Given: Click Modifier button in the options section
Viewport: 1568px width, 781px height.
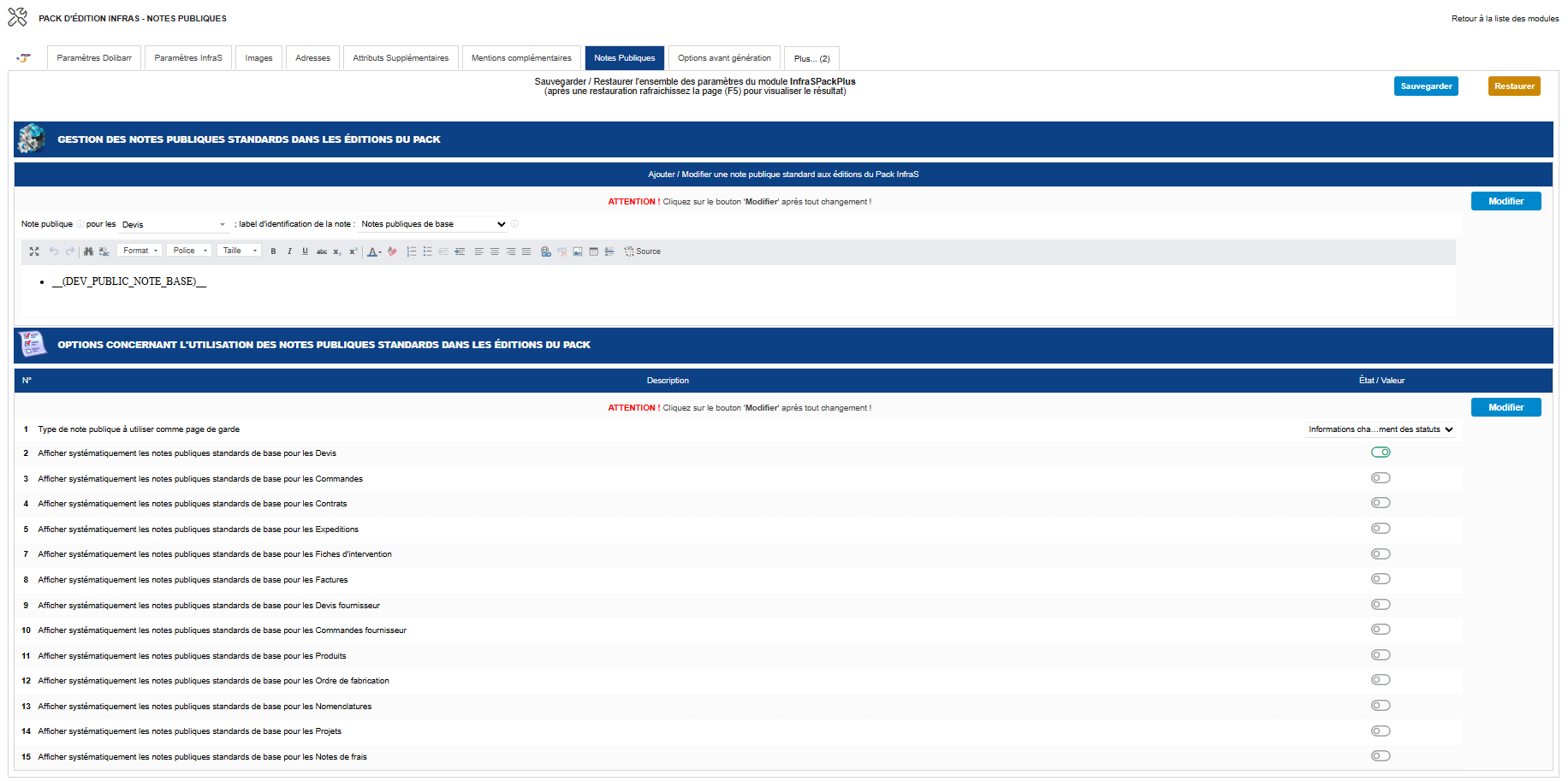Looking at the screenshot, I should click(x=1506, y=407).
